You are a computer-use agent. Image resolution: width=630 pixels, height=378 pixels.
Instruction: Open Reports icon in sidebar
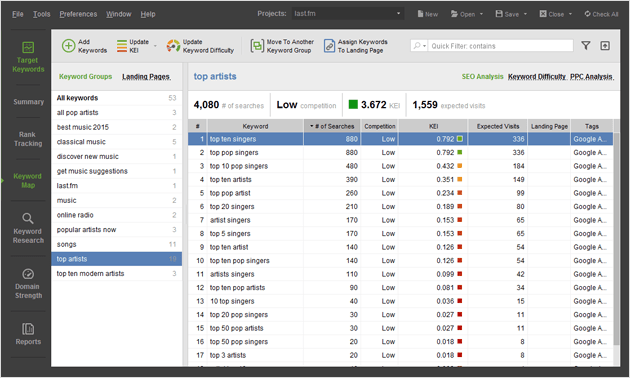28,329
